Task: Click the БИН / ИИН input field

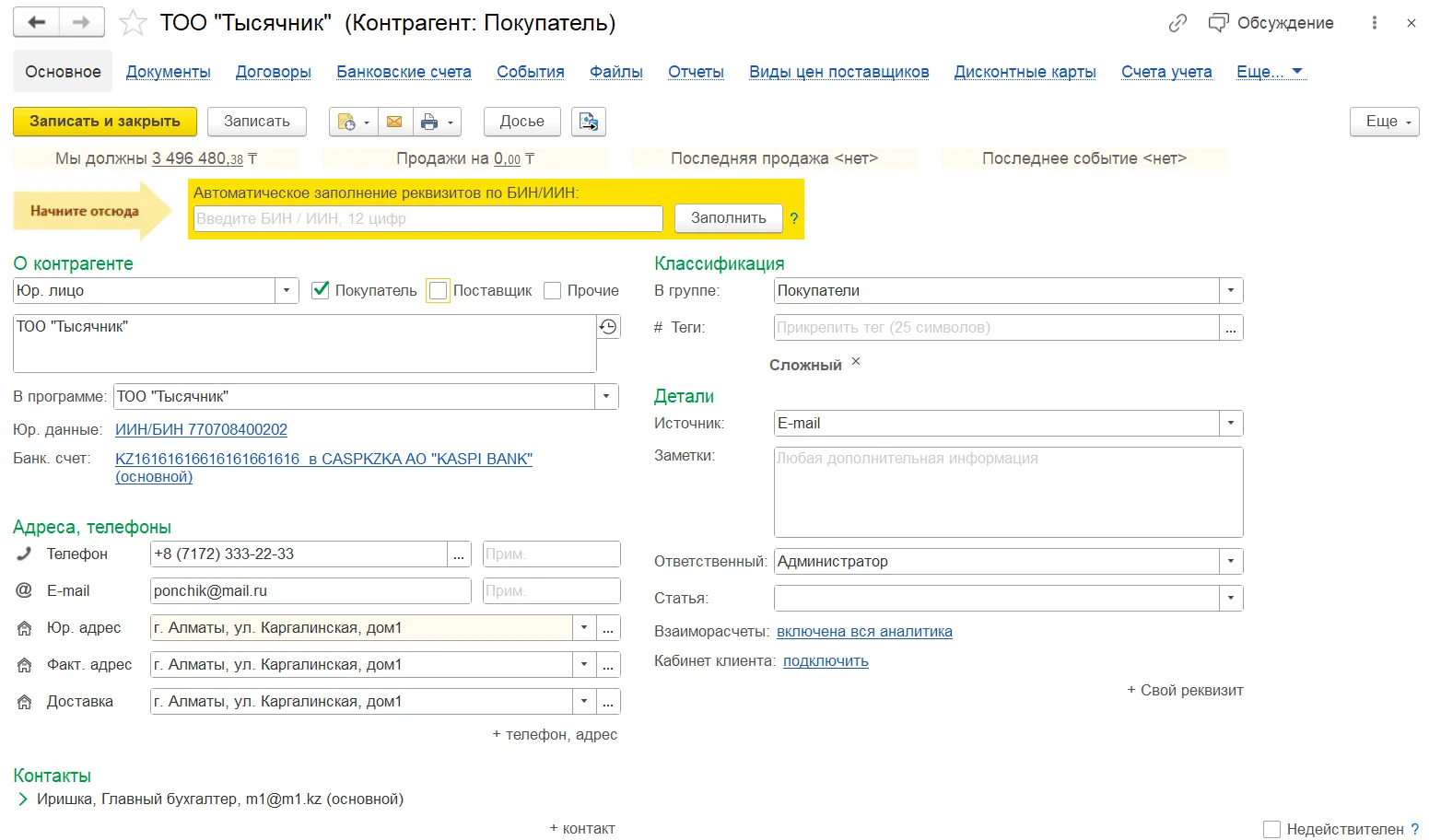Action: coord(428,218)
